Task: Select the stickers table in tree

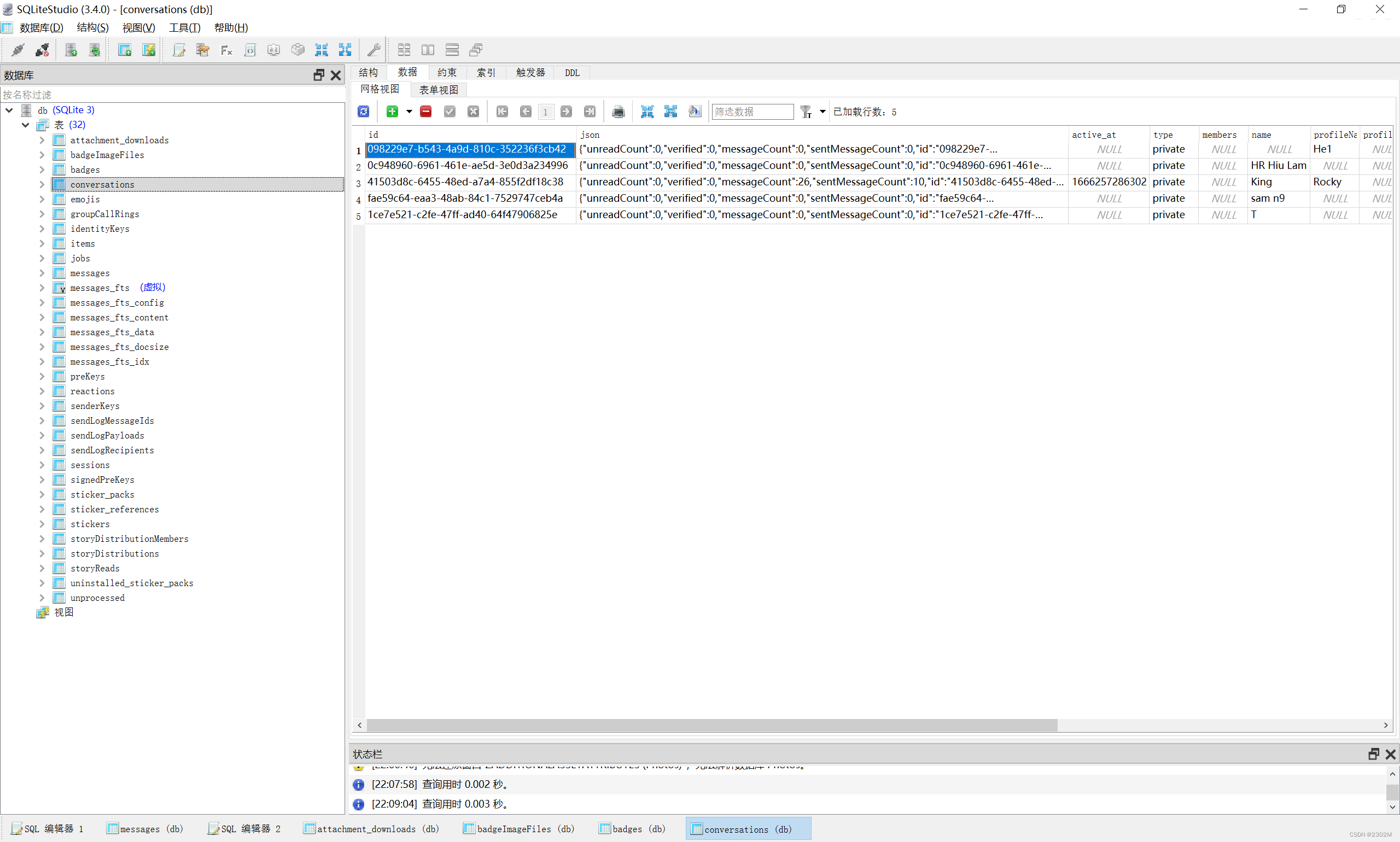Action: 90,524
